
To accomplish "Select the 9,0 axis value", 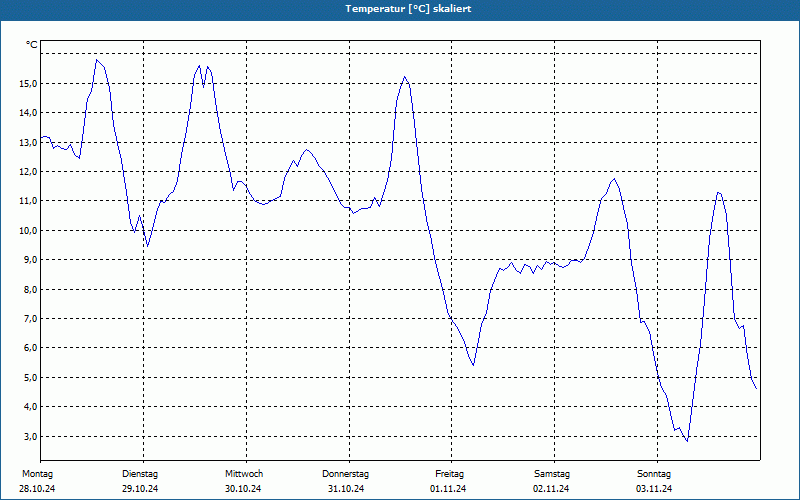I will point(30,260).
